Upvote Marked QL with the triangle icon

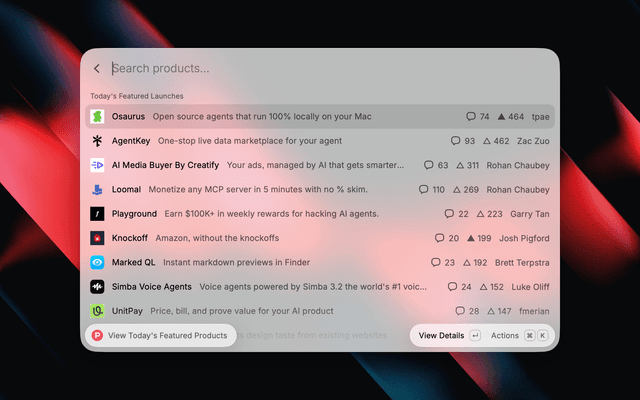[467, 262]
